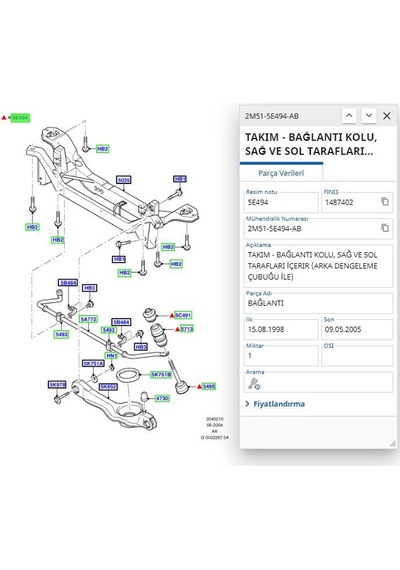Click the Mühendislik Numarası field

[x=318, y=229]
